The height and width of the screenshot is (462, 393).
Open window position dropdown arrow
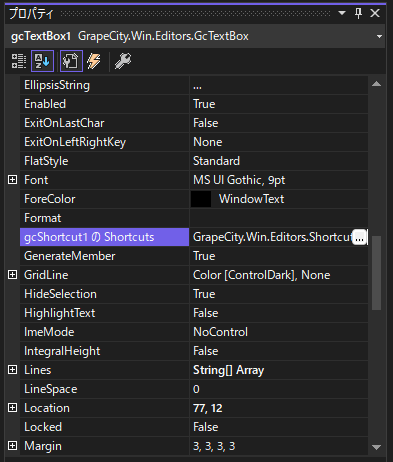coord(342,13)
